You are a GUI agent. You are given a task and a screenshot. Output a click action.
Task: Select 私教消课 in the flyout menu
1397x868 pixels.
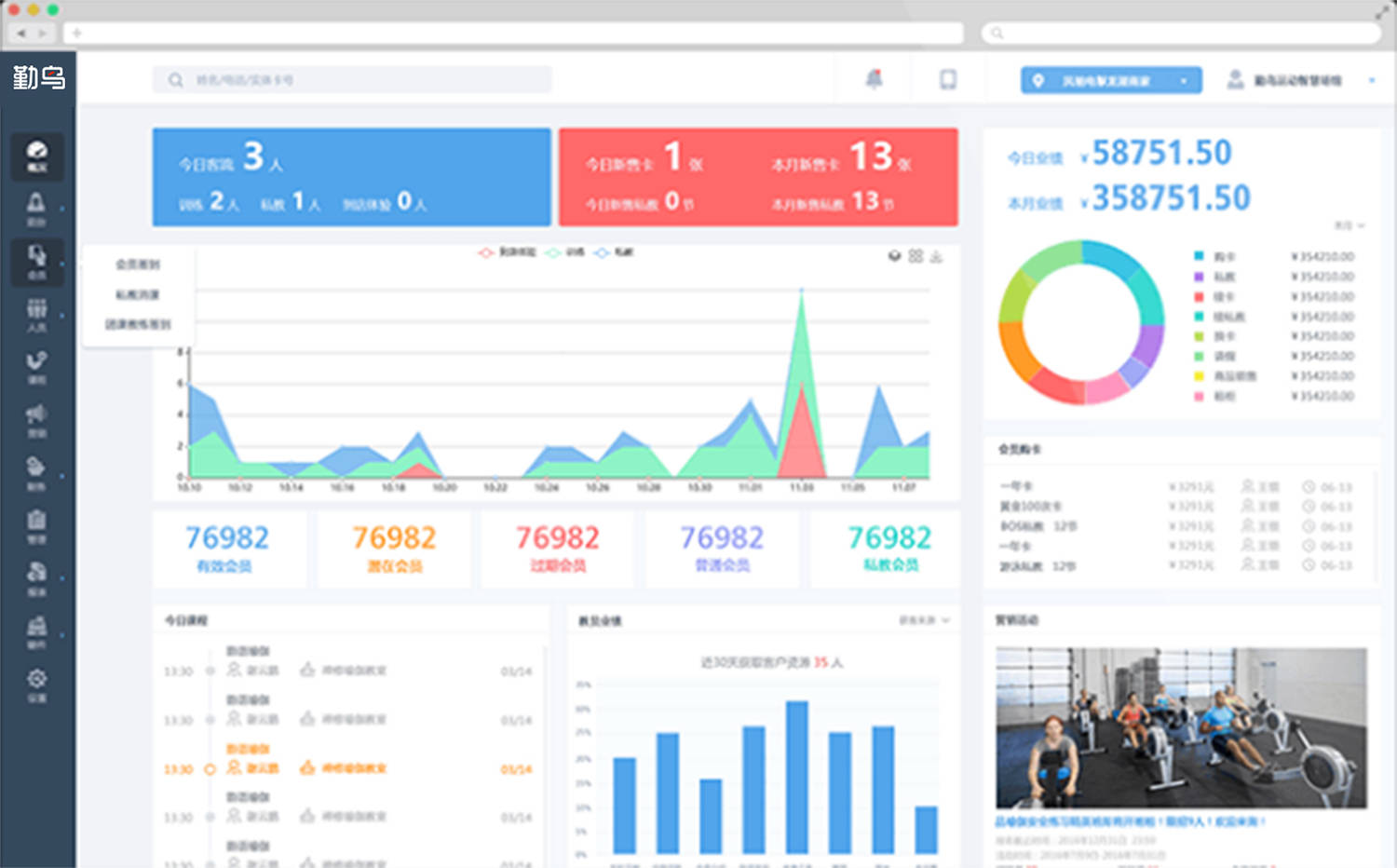[x=138, y=294]
